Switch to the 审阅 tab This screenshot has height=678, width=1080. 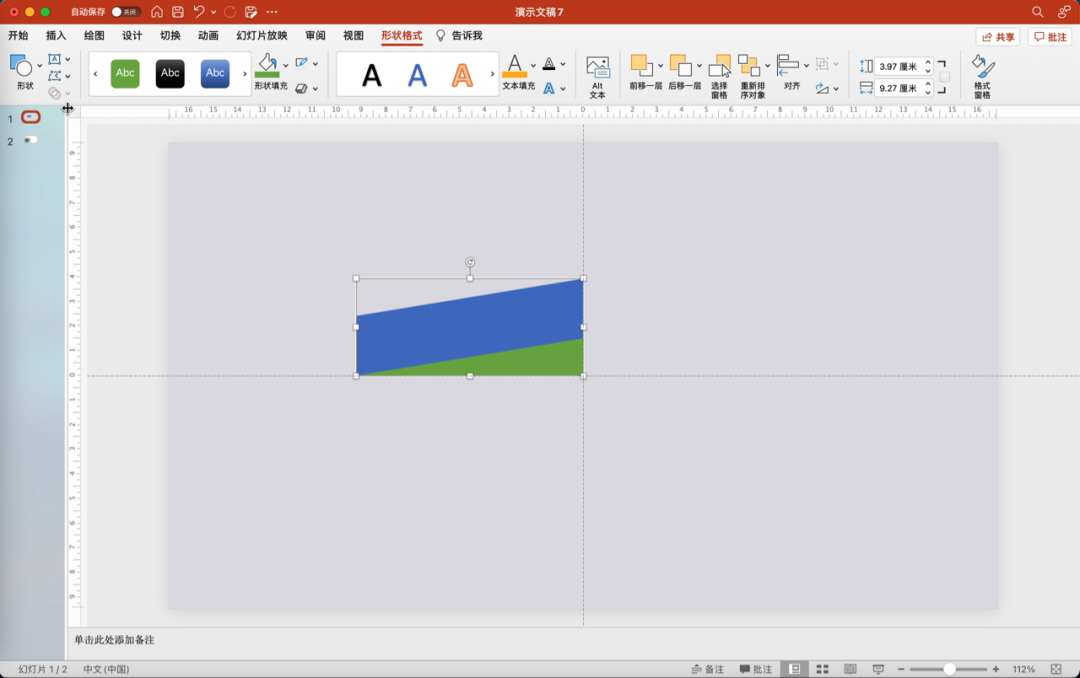[315, 35]
